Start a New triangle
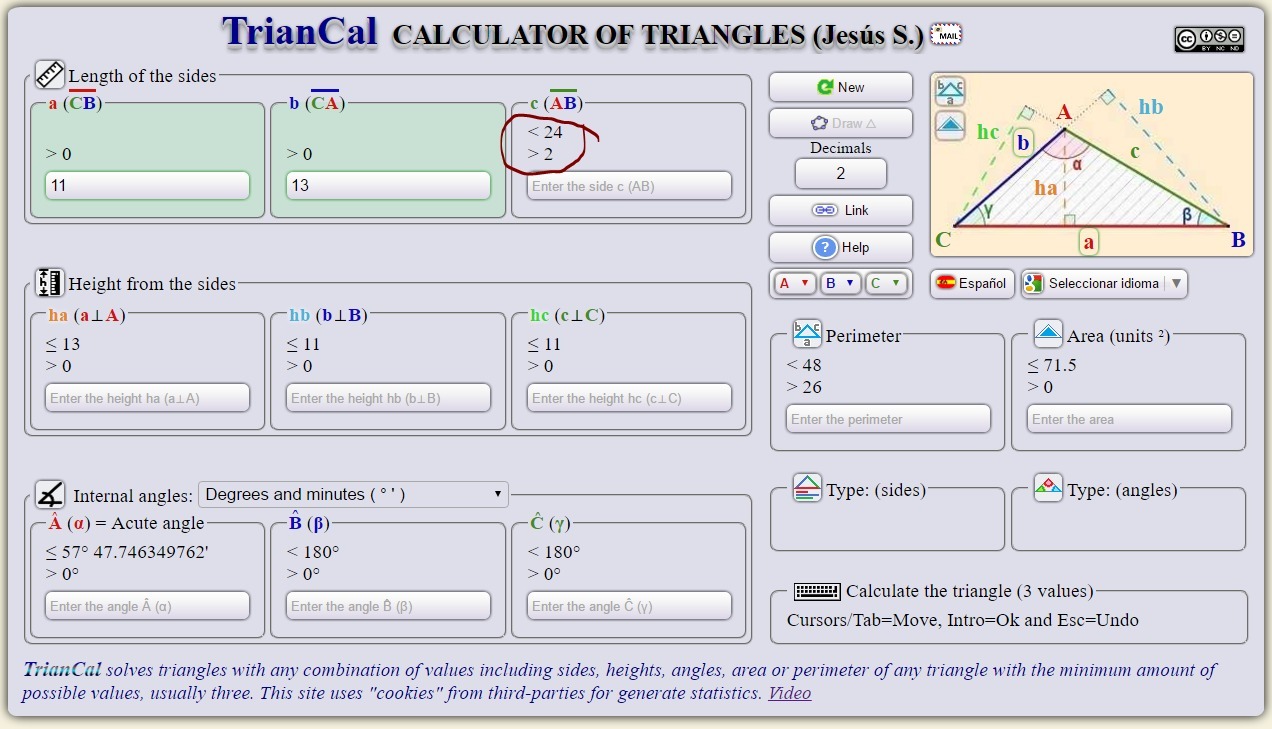Viewport: 1272px width, 729px height. (841, 87)
